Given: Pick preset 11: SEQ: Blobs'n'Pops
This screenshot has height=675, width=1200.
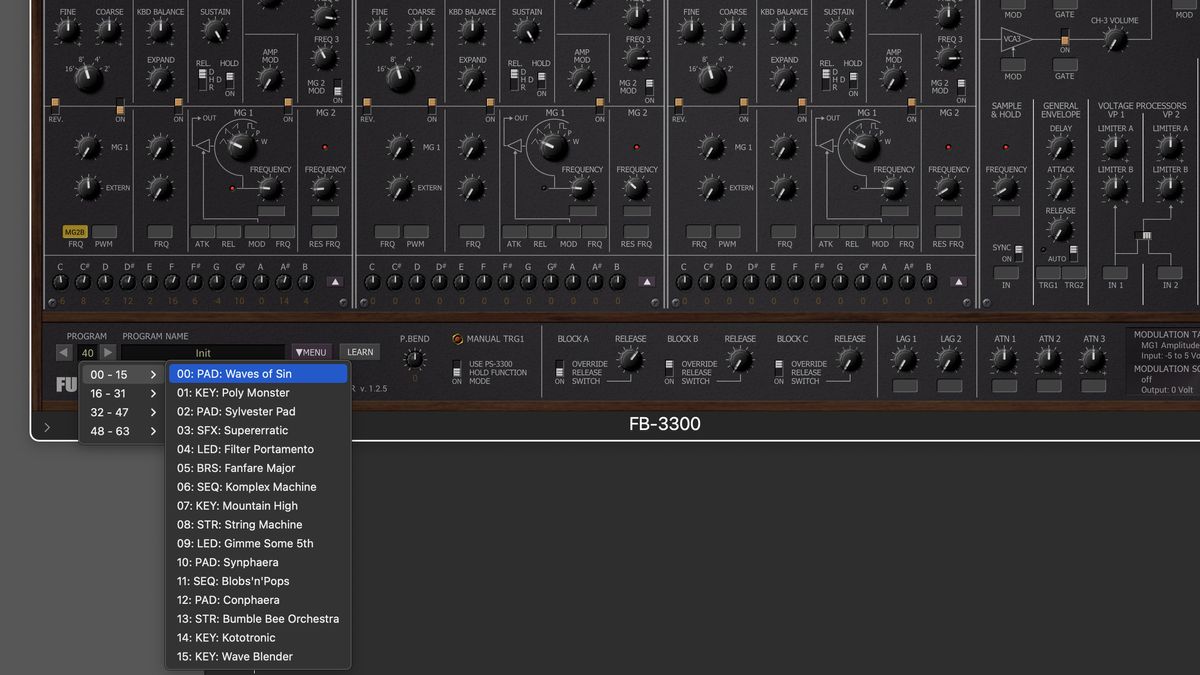Looking at the screenshot, I should (258, 581).
